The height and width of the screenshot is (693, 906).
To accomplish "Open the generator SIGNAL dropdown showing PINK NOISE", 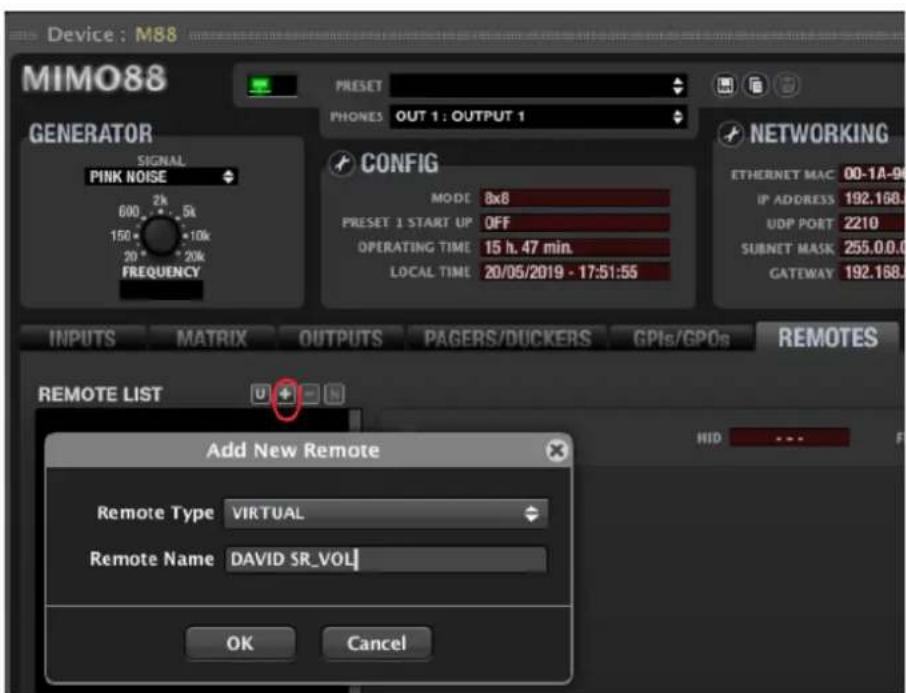I will click(161, 177).
